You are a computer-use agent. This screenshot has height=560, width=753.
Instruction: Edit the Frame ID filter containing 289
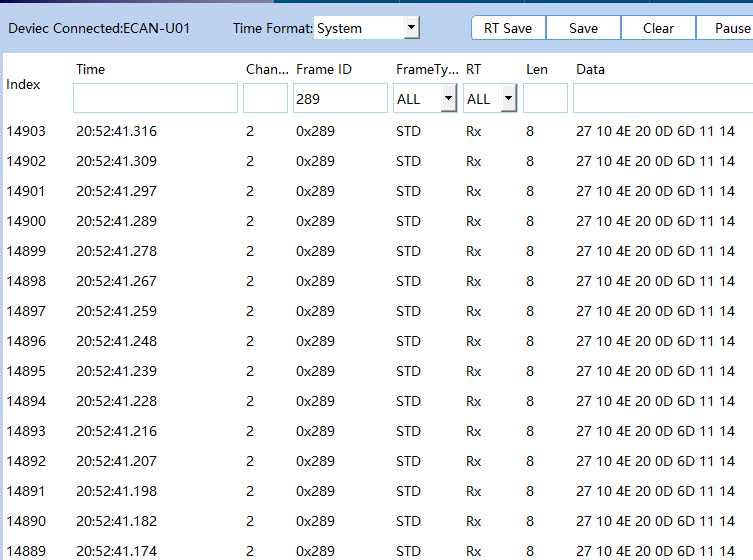pos(339,99)
